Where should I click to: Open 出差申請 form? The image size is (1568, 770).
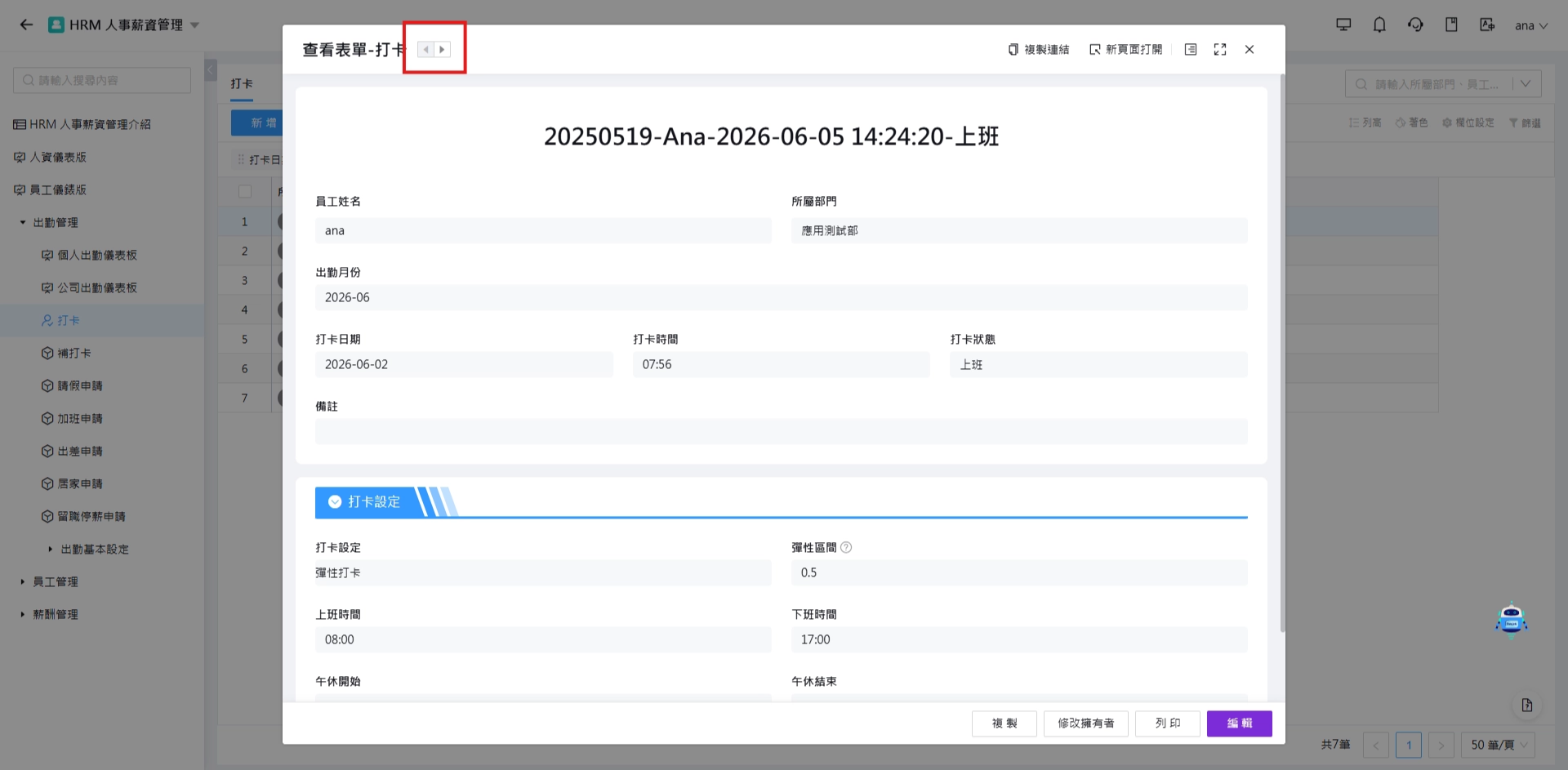coord(72,451)
